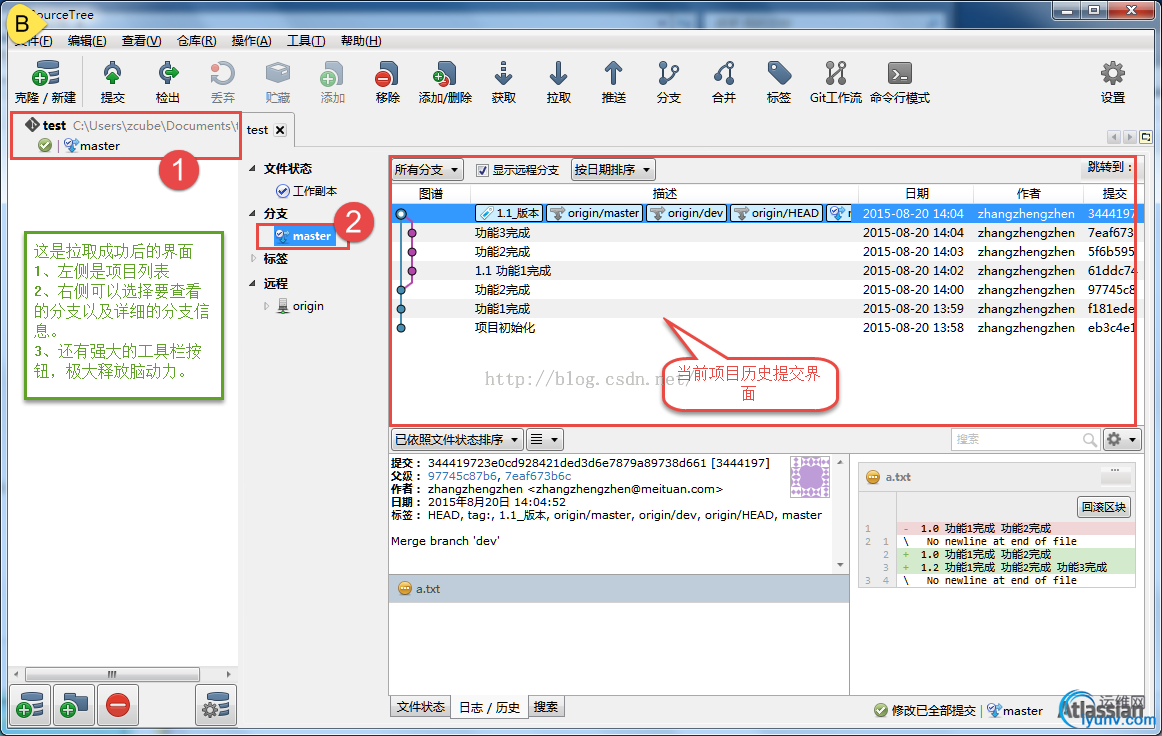Open the file status sort (已依照文件状态排序) dropdown
Viewport: 1162px width, 736px height.
click(x=456, y=440)
